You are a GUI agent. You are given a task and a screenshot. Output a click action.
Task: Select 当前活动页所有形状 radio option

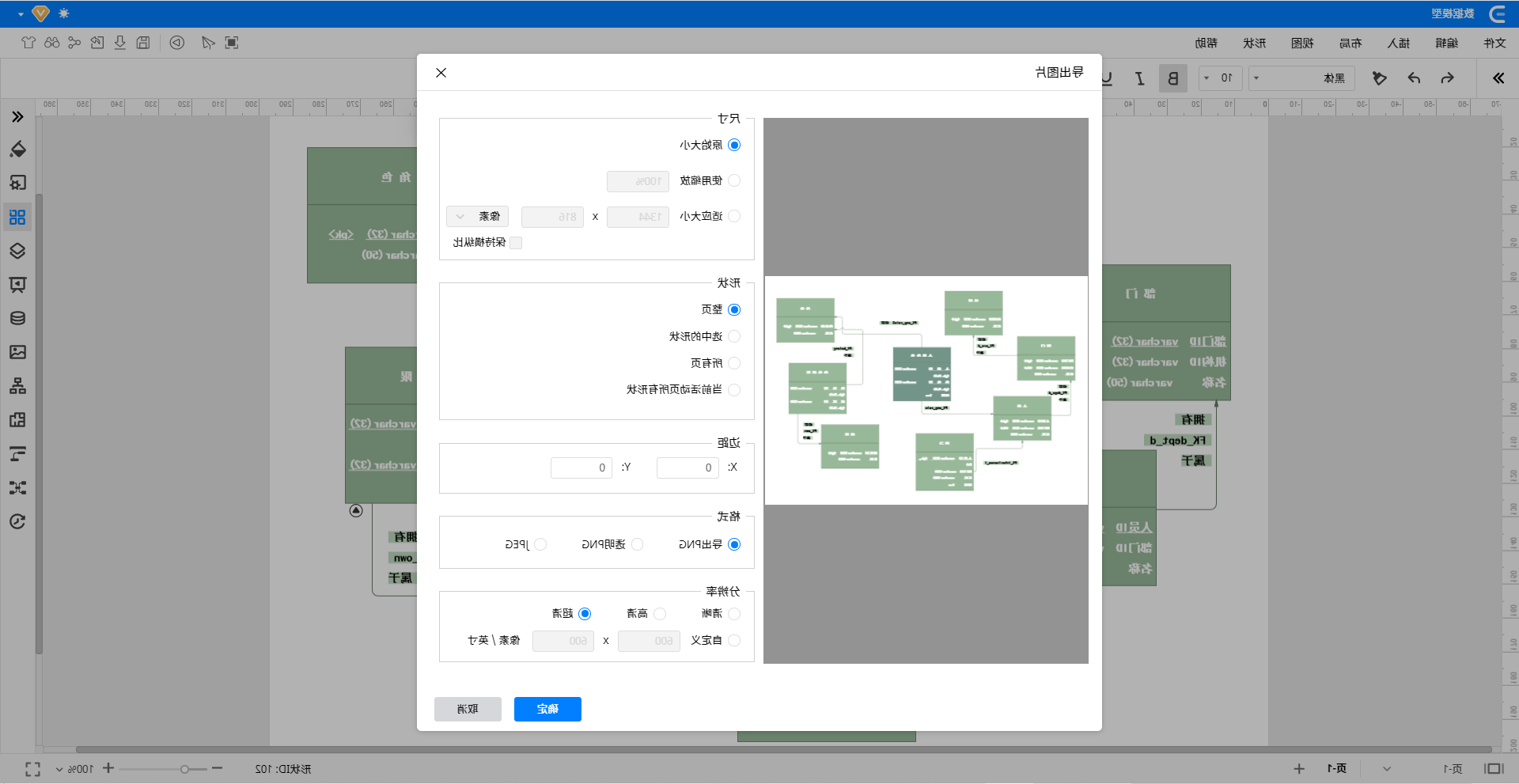[x=734, y=390]
